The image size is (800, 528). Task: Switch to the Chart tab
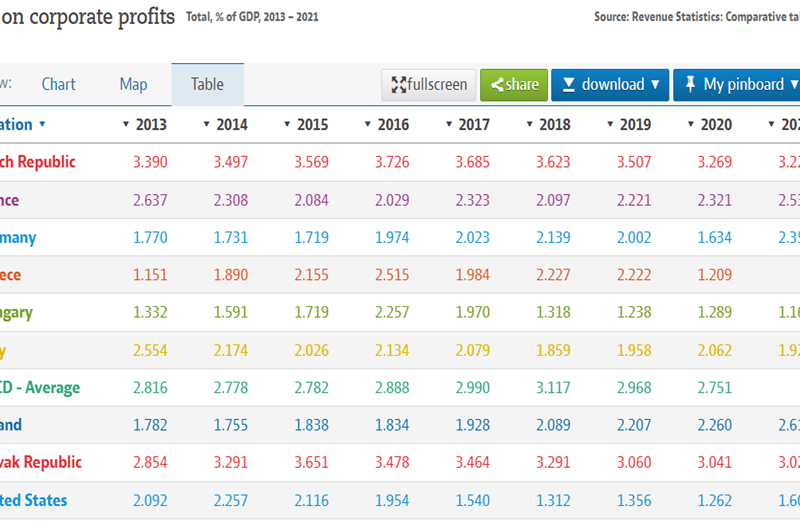point(58,85)
